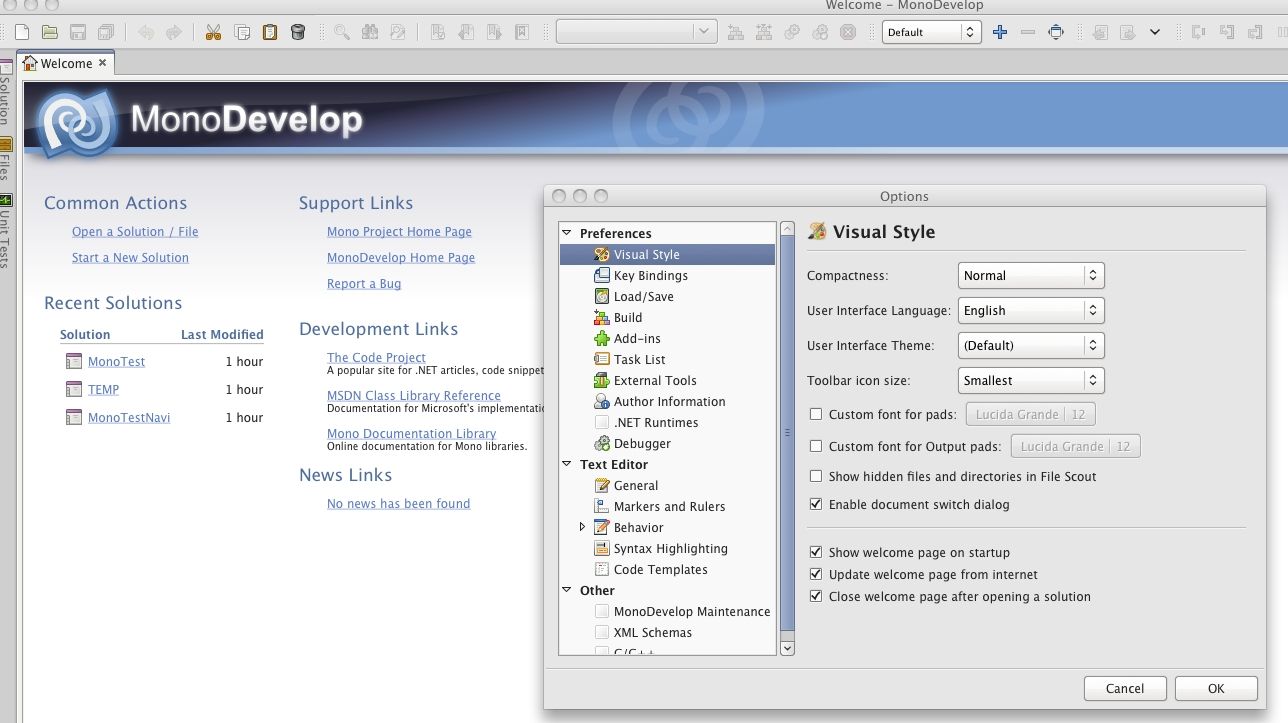The image size is (1288, 723).
Task: Click the full screen view toolbar icon
Action: tap(1056, 32)
